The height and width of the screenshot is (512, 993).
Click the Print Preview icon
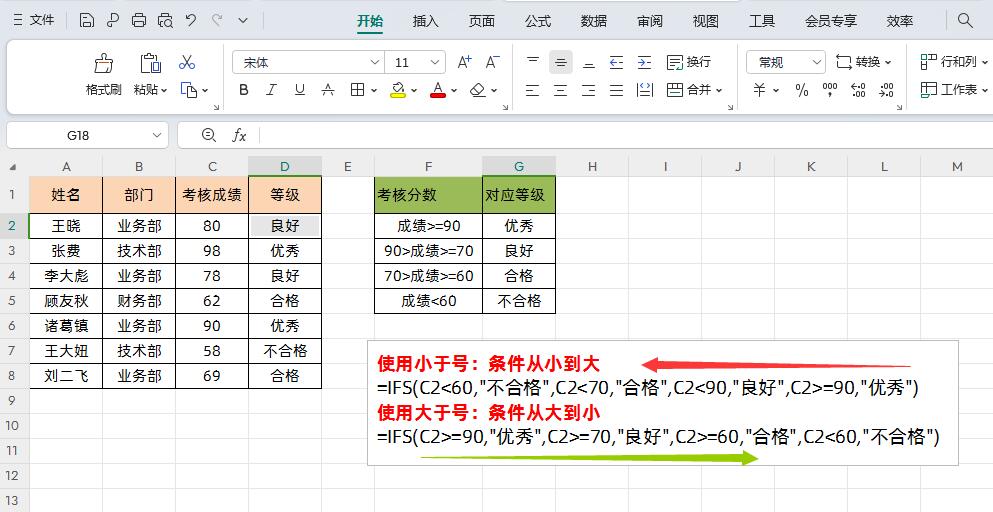165,20
